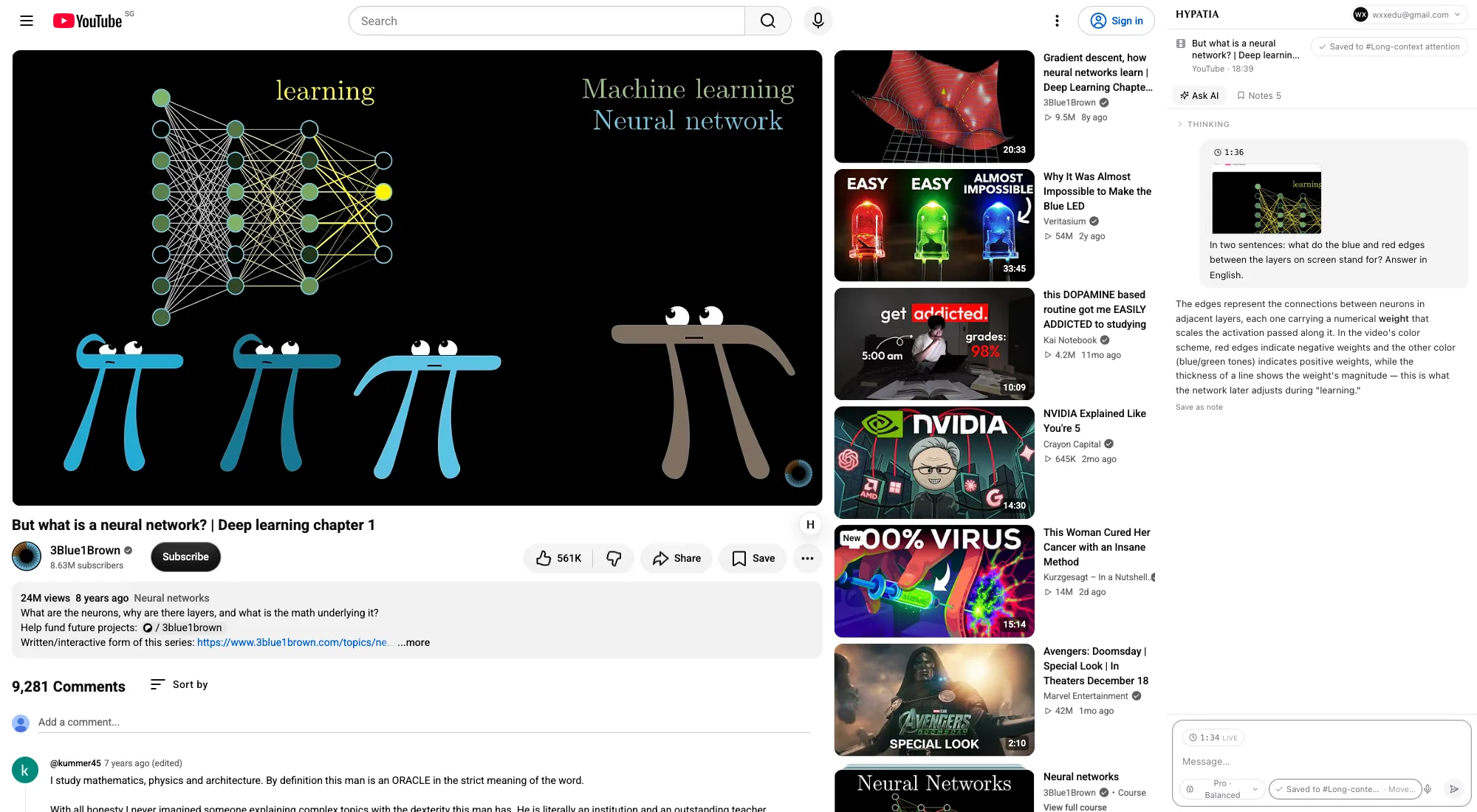This screenshot has height=812, width=1477.
Task: Open the Kai Notebook channel link
Action: point(1070,340)
